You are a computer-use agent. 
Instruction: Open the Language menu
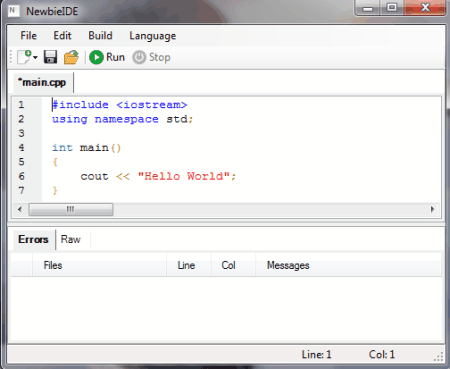153,36
